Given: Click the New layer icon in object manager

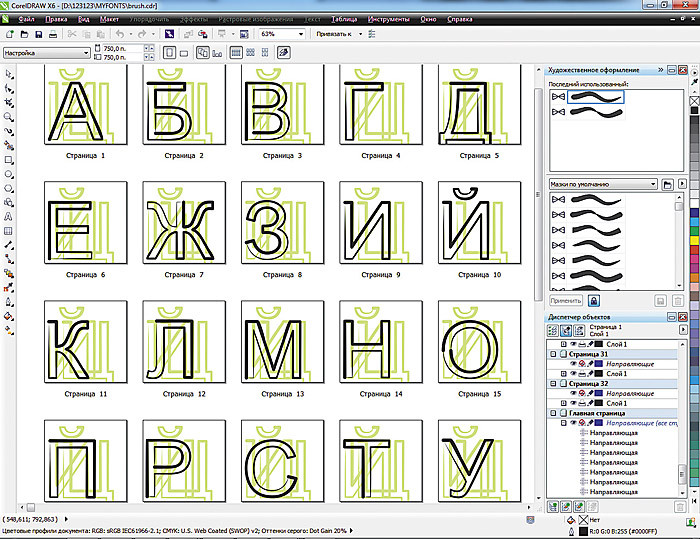Looking at the screenshot, I should pos(553,507).
